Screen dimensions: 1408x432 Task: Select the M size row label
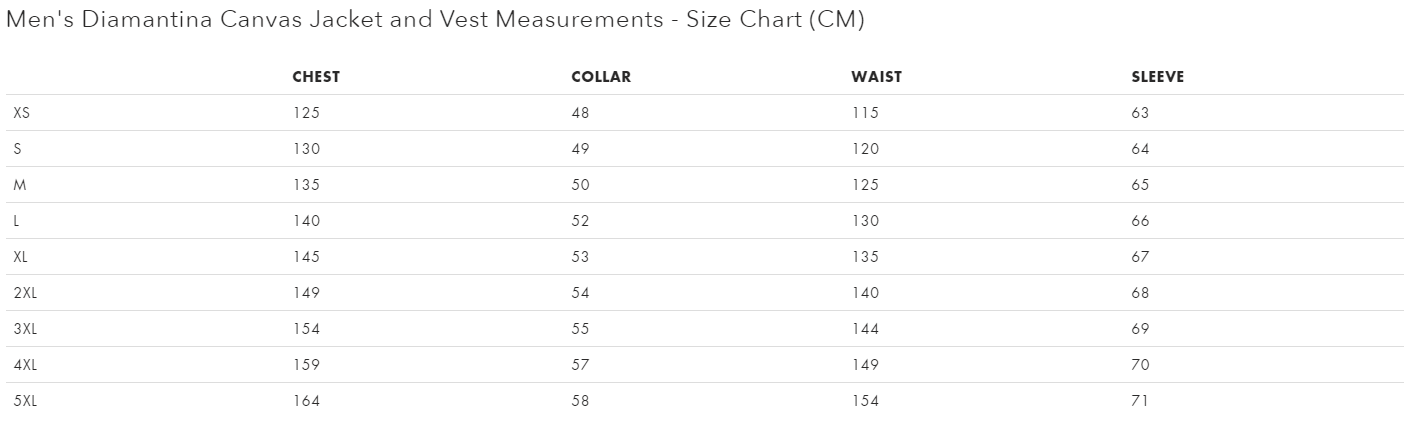point(19,185)
